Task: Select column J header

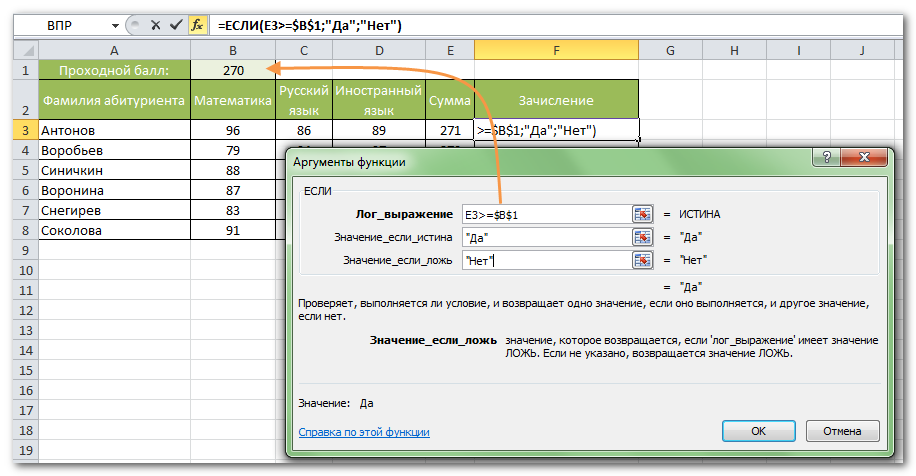Action: point(862,50)
